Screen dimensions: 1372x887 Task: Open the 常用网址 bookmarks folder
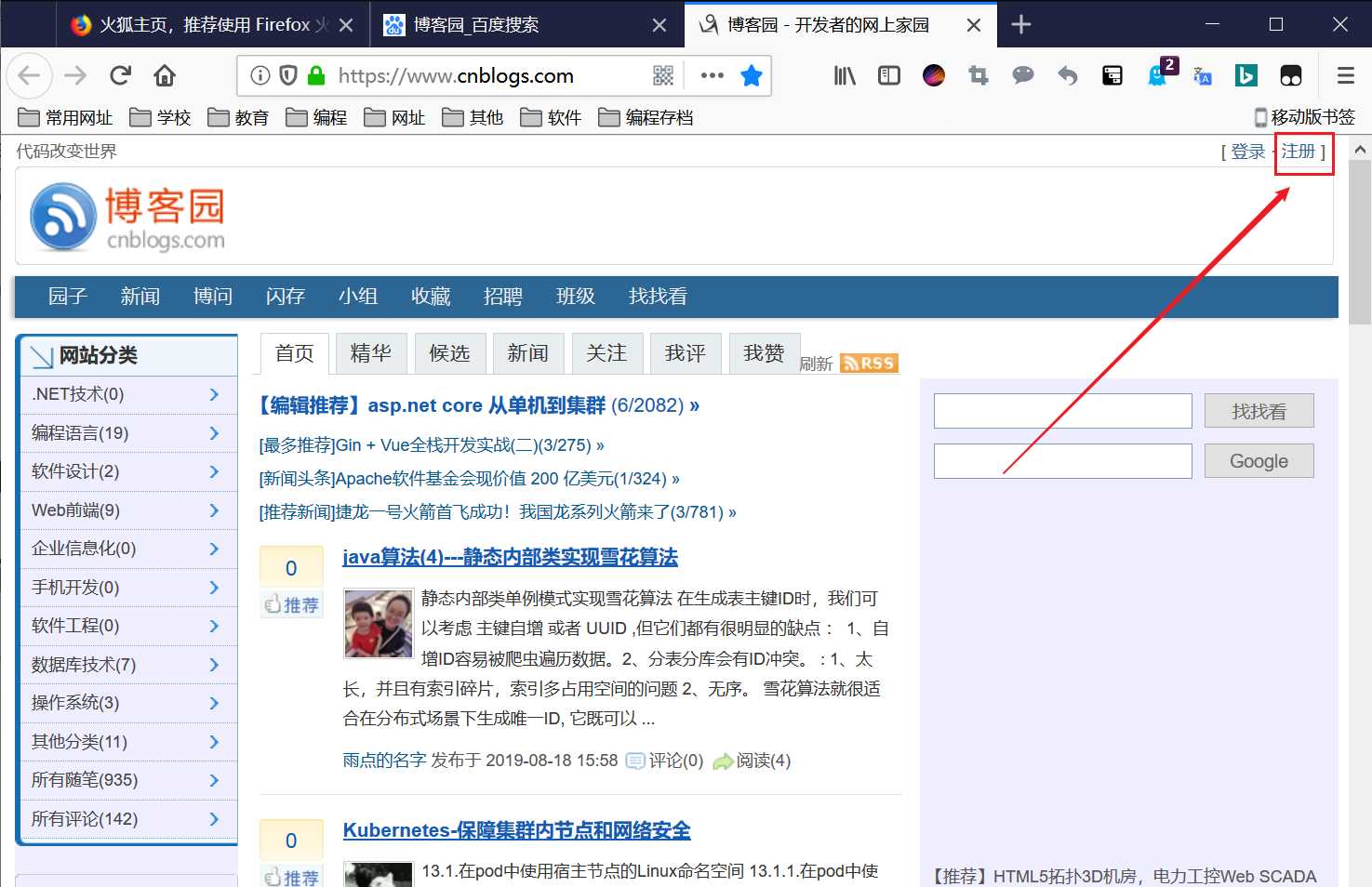click(65, 117)
